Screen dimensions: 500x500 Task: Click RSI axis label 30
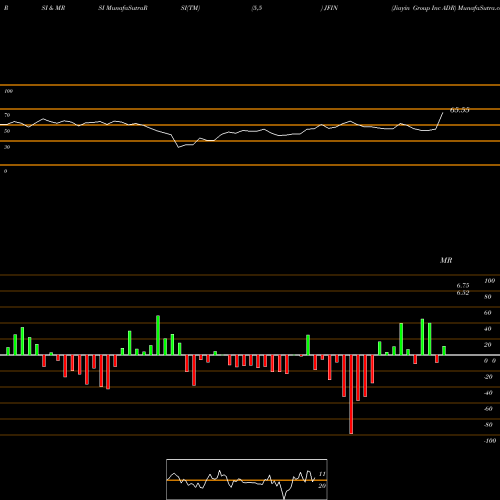tap(7, 147)
